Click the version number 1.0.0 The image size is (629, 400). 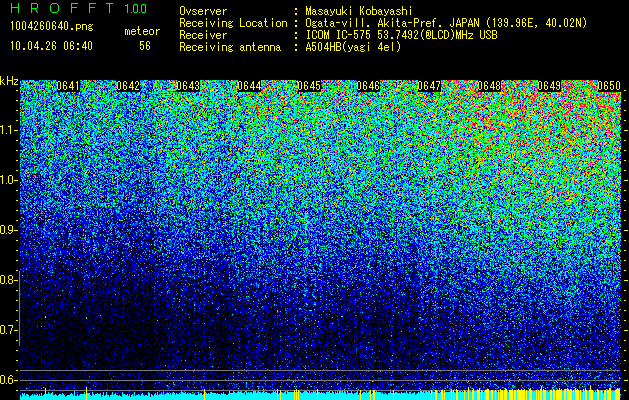point(136,8)
